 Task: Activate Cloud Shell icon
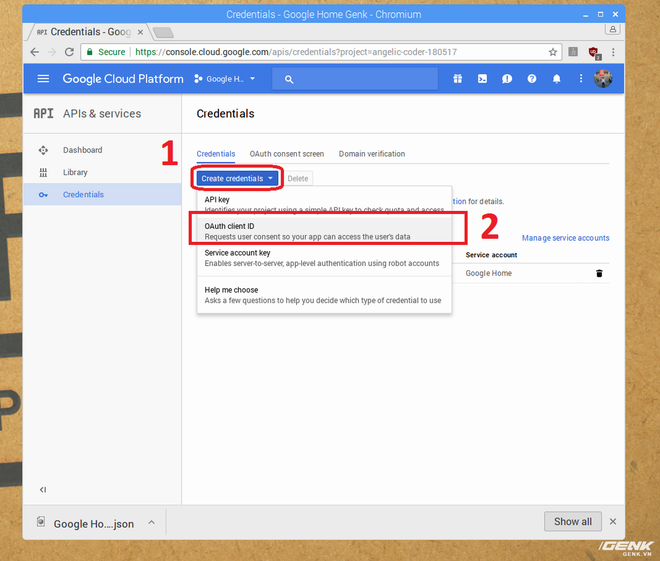(x=482, y=79)
